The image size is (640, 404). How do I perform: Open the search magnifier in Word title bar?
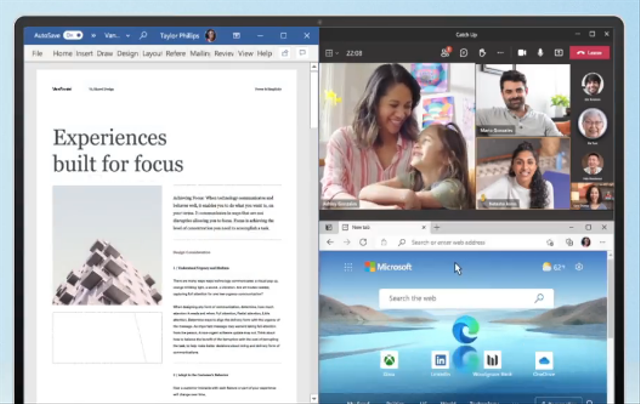click(143, 36)
